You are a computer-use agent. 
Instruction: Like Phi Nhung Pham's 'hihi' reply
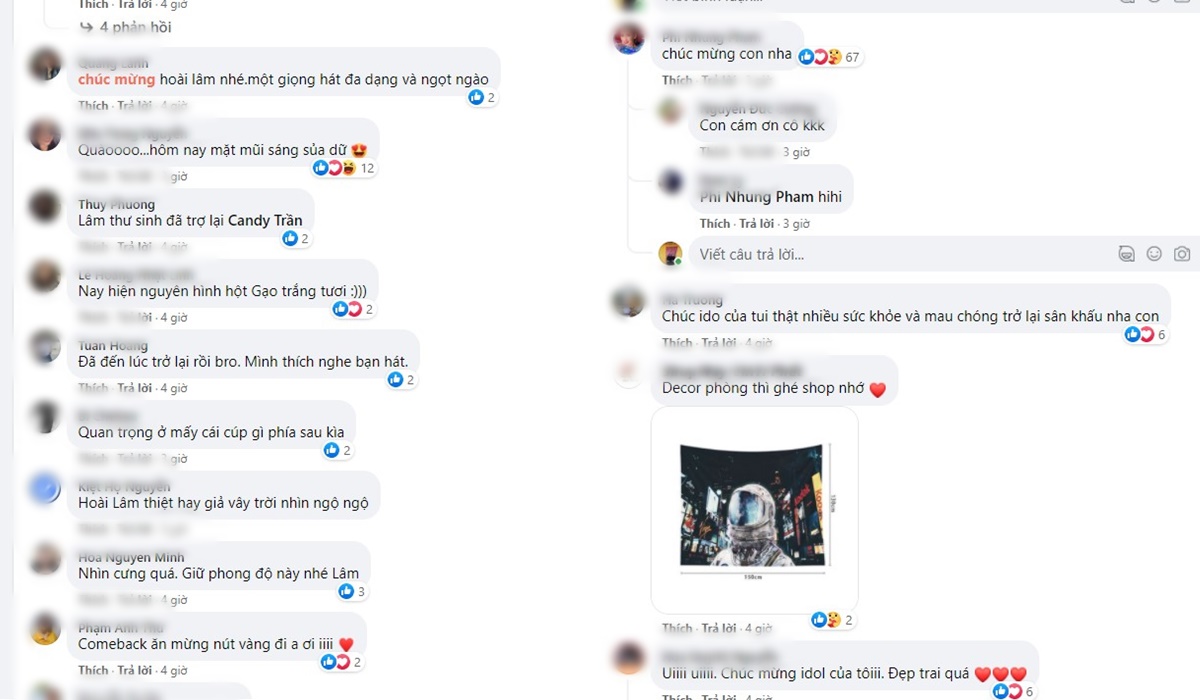[x=715, y=224]
